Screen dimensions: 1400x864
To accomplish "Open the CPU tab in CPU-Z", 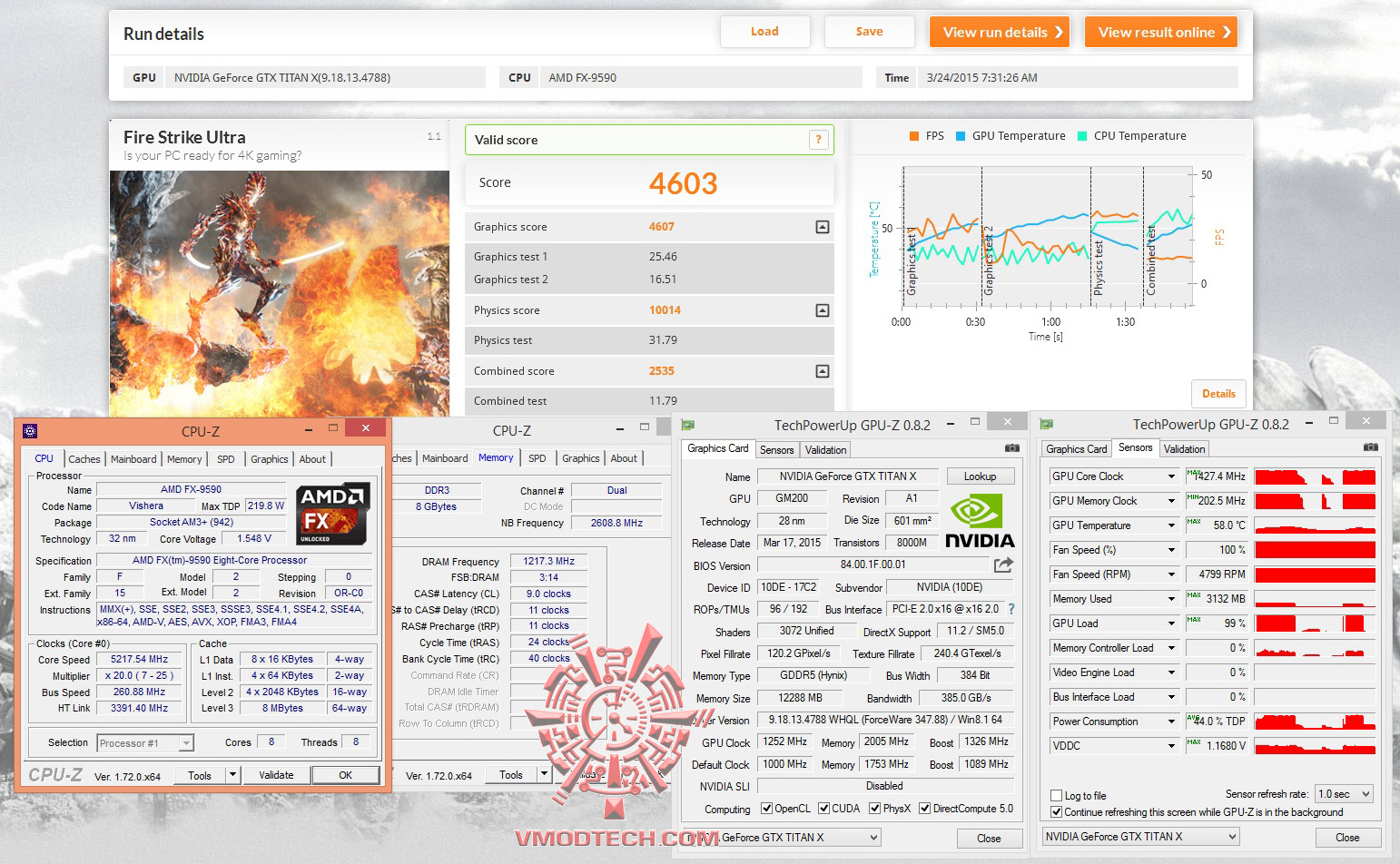I will pos(44,458).
